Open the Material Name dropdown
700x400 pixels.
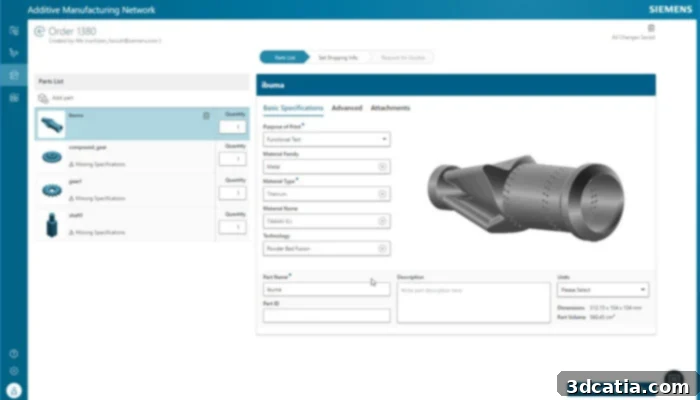[327, 221]
